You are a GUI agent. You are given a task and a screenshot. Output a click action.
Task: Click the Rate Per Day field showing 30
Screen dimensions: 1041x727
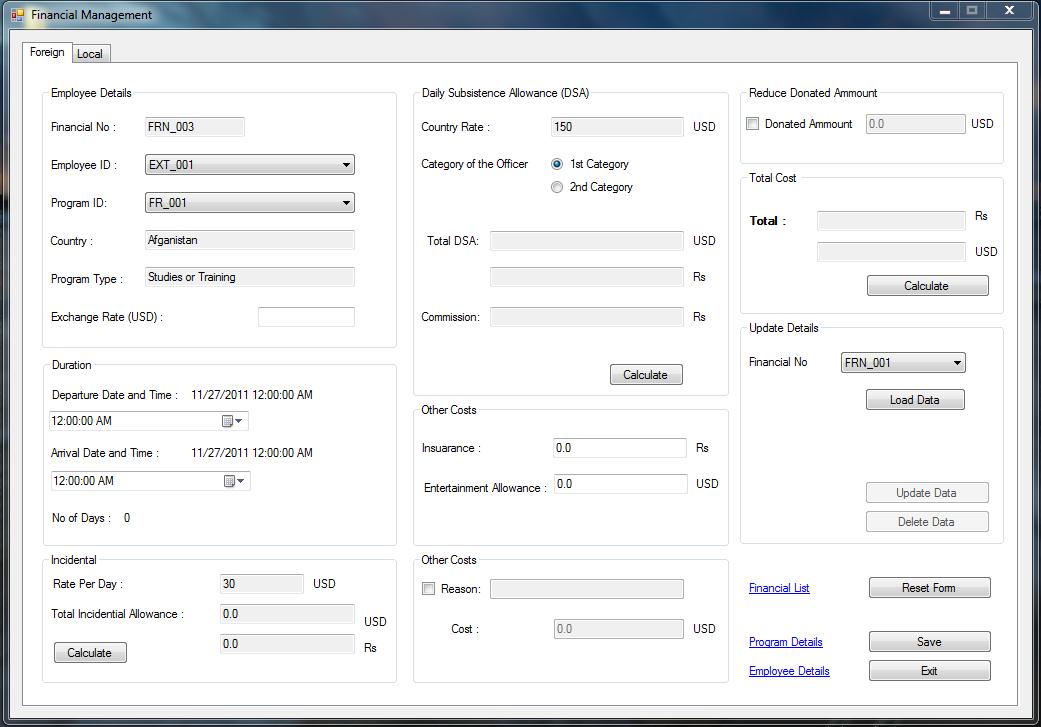click(x=262, y=584)
